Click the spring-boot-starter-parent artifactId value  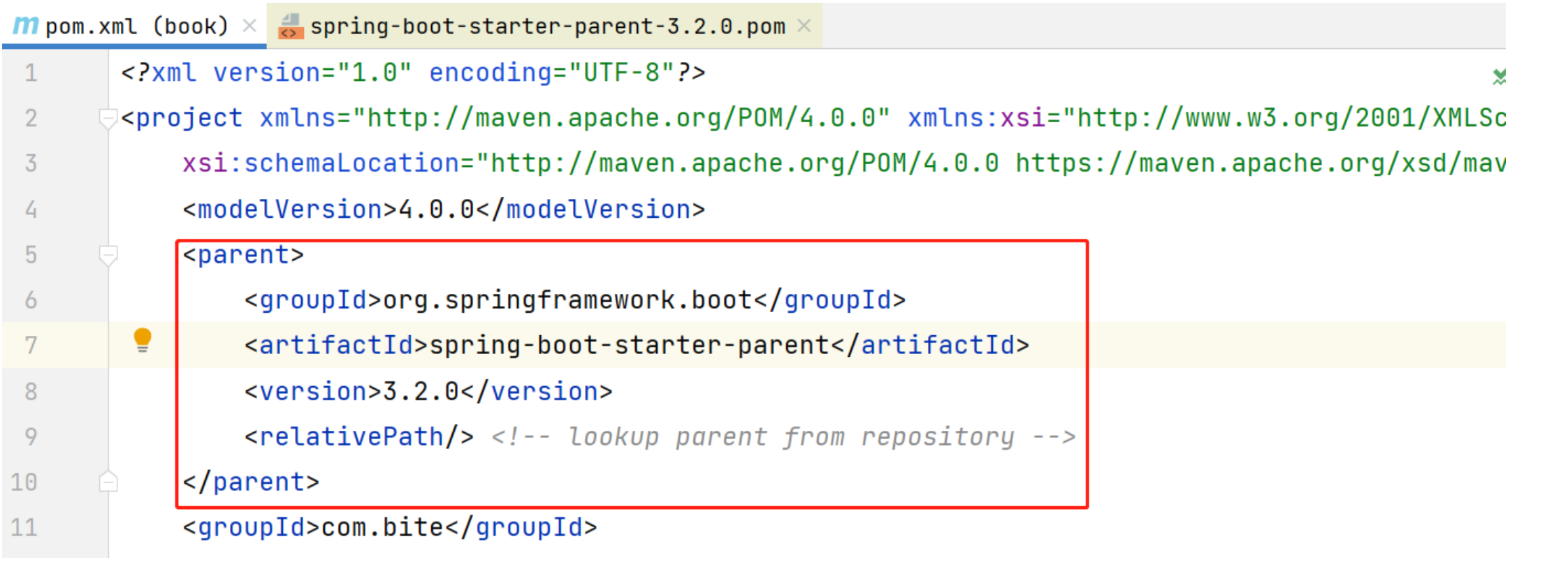coord(630,346)
